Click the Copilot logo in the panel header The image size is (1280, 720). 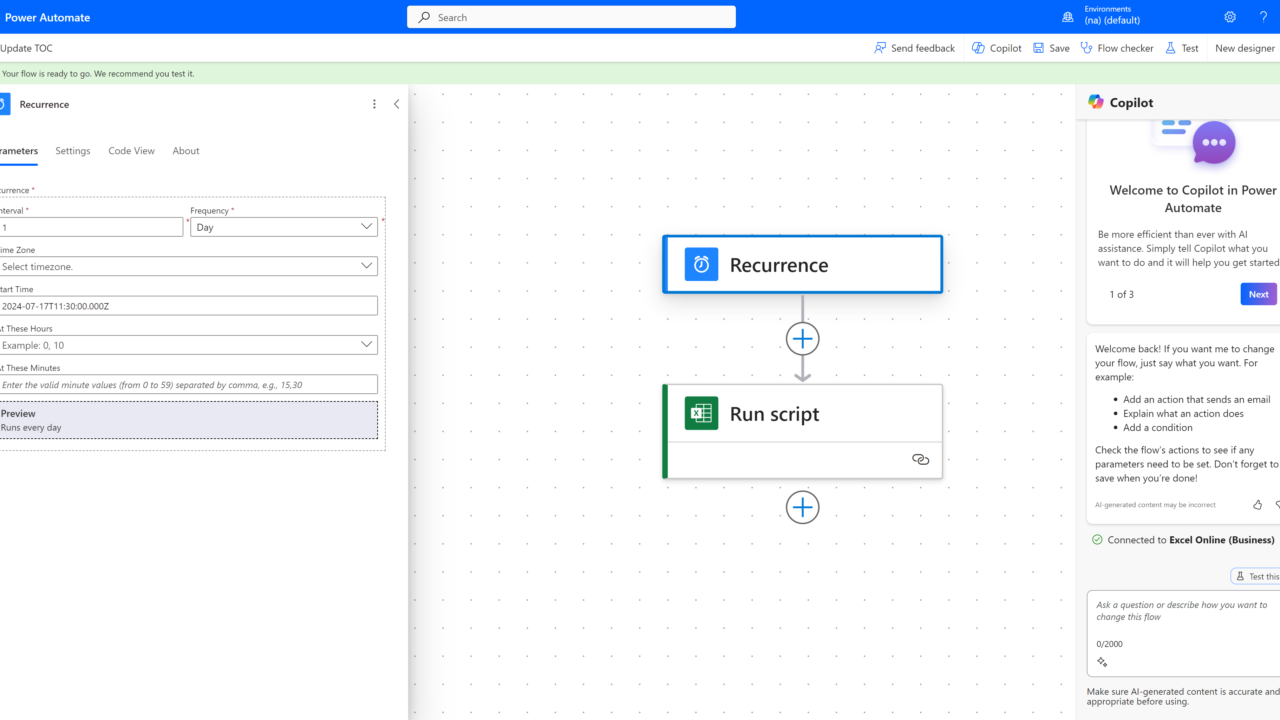click(x=1096, y=102)
